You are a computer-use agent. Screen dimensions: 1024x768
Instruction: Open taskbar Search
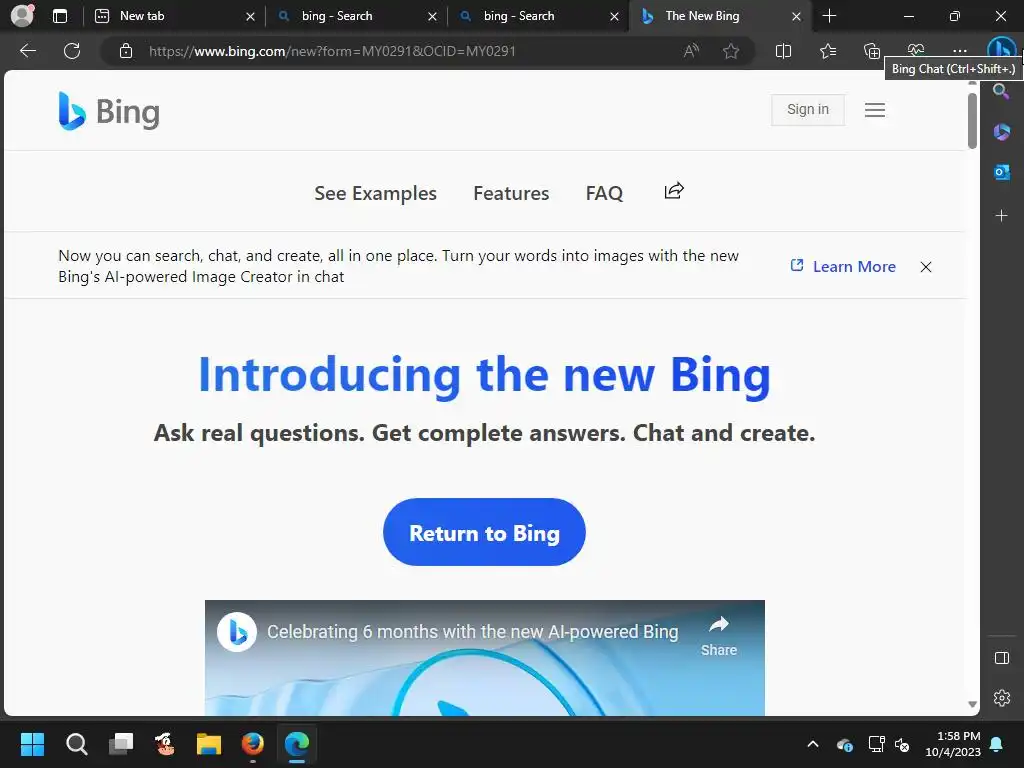pos(76,744)
